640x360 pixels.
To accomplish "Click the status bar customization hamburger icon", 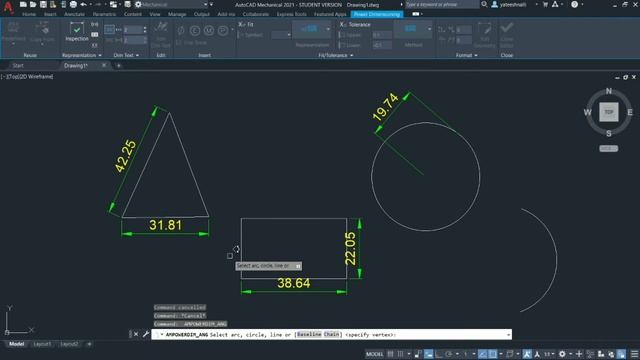I will pyautogui.click(x=634, y=354).
